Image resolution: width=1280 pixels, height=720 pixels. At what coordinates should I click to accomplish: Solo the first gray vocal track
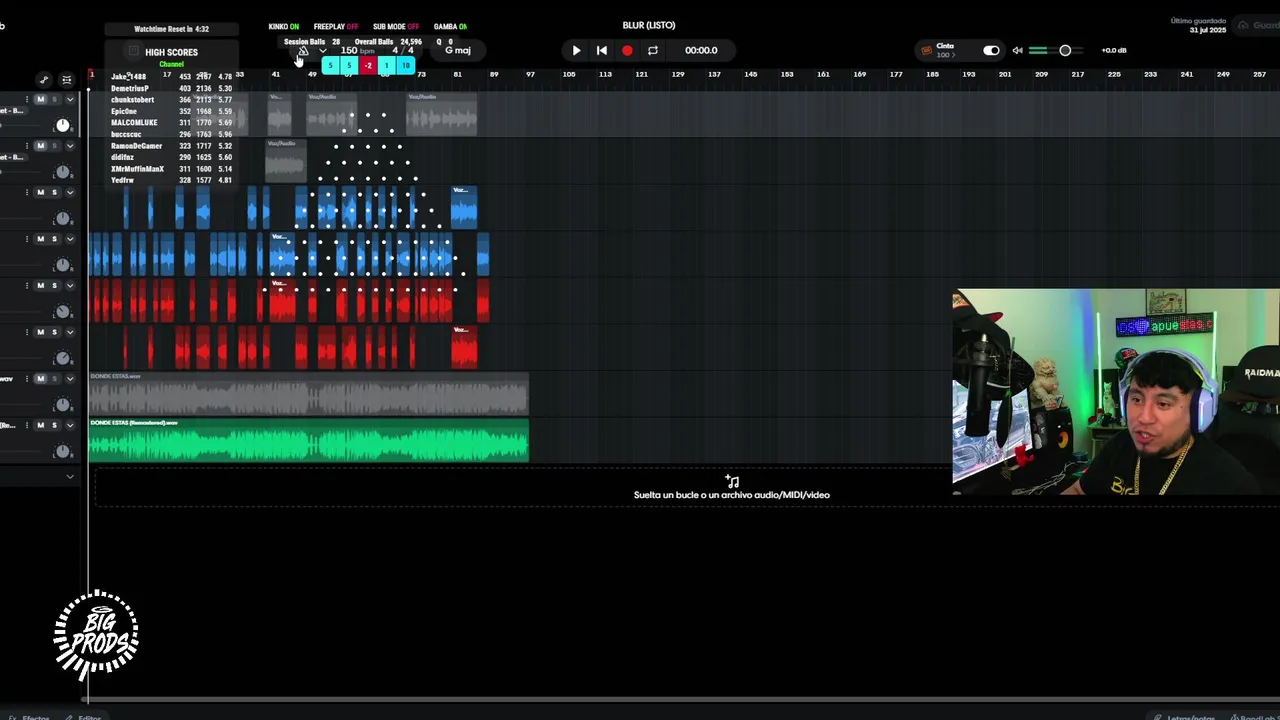click(54, 99)
